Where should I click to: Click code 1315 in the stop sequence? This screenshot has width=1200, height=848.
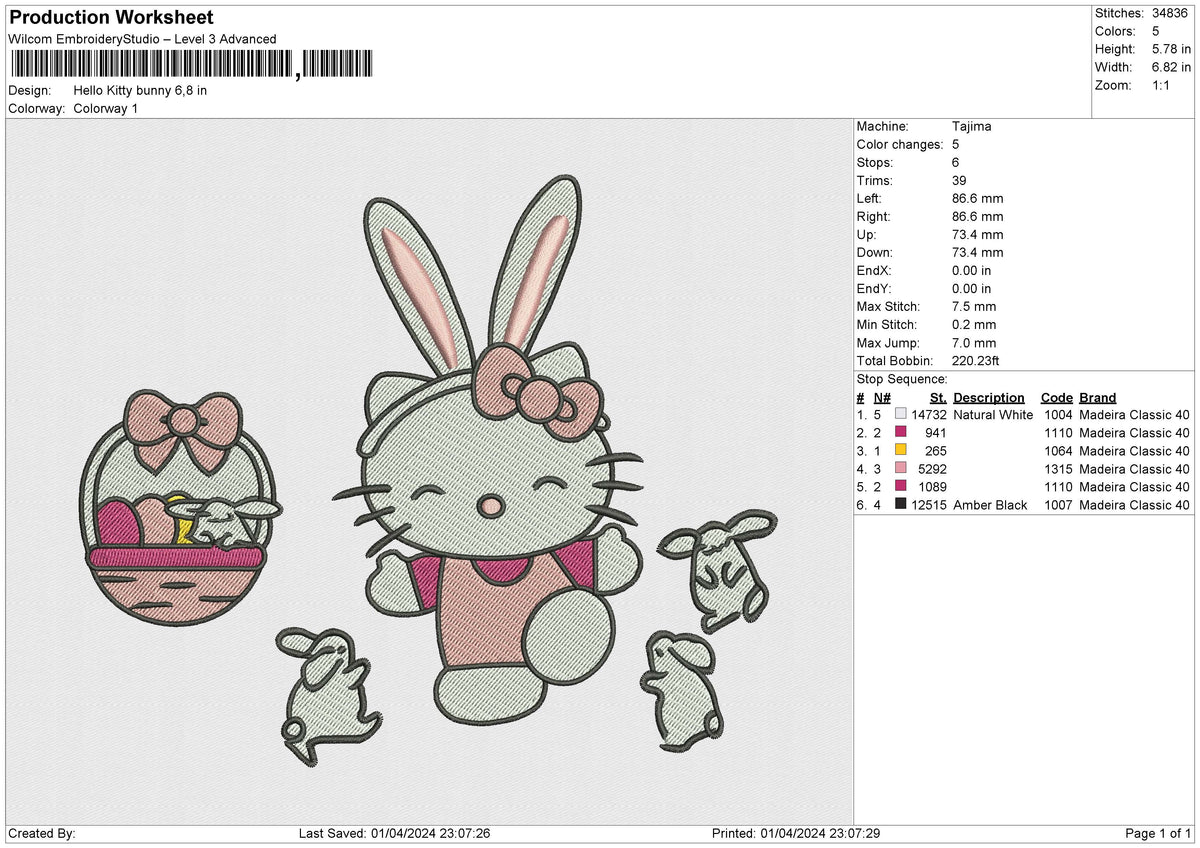coord(1056,468)
